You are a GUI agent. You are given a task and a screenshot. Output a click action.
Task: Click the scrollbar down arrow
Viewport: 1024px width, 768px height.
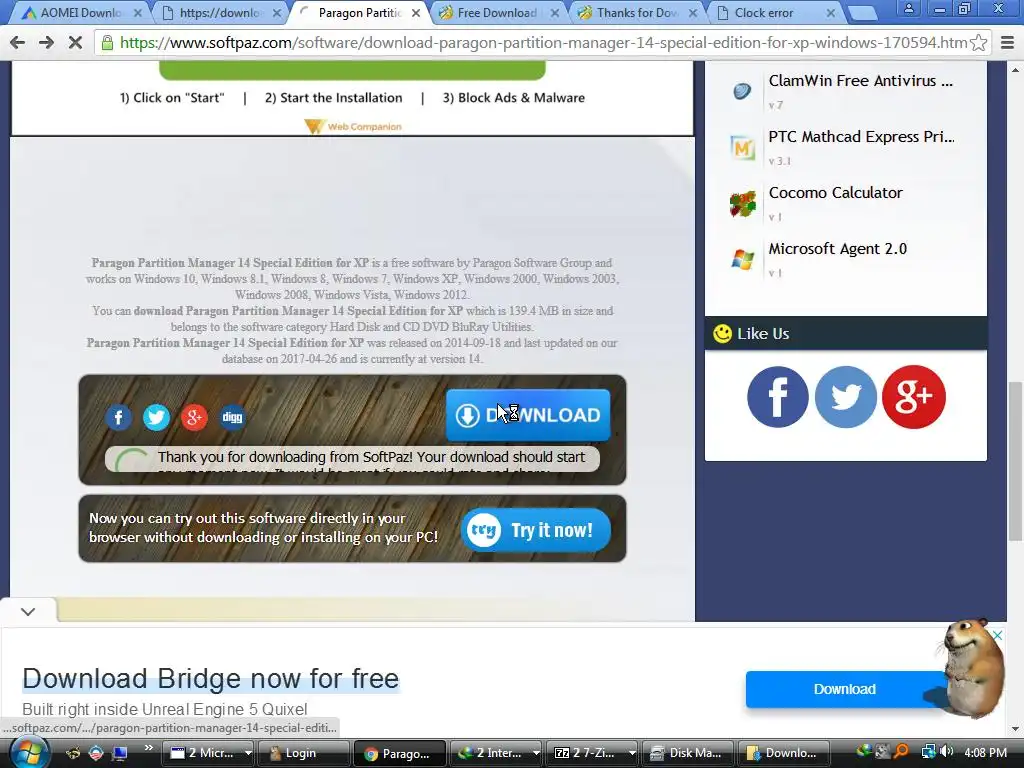point(1016,729)
